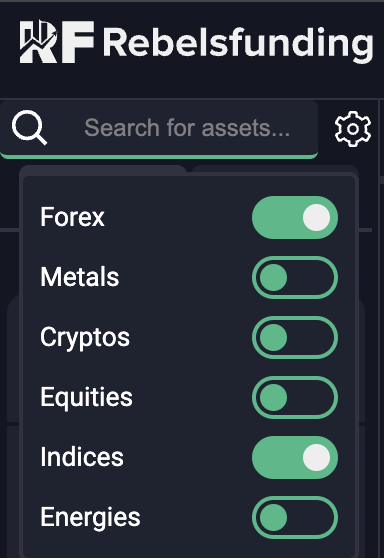Select right tab peeking above filter panel
The width and height of the screenshot is (384, 558).
click(274, 169)
